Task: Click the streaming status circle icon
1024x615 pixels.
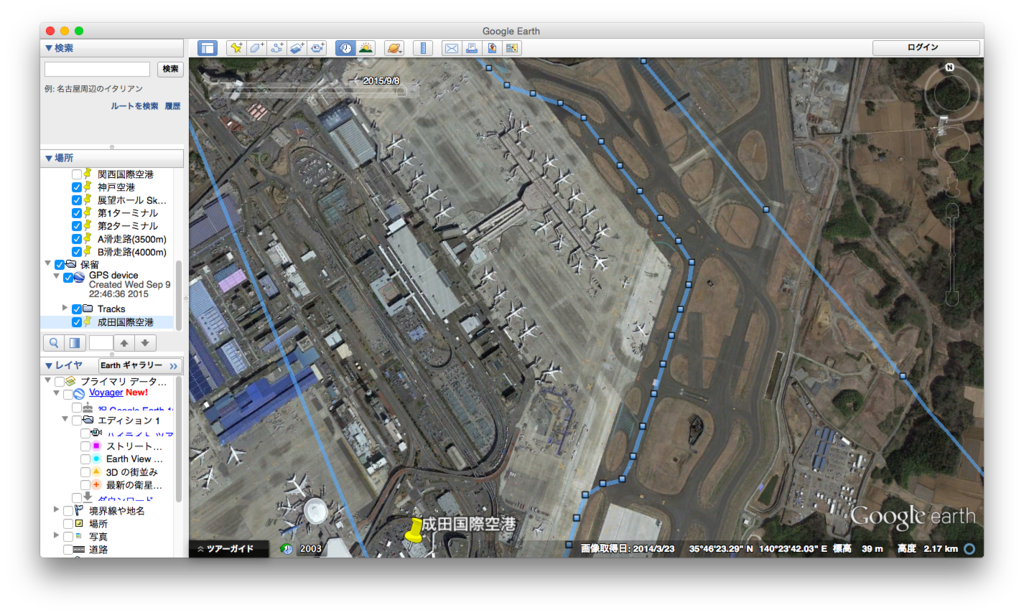Action: click(x=970, y=548)
